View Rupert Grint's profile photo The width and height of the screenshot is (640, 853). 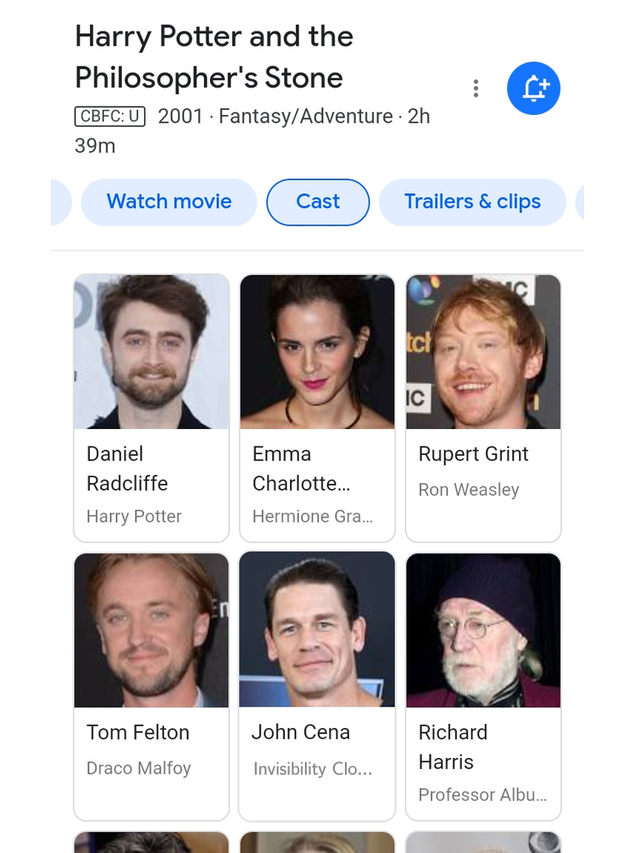click(x=483, y=351)
